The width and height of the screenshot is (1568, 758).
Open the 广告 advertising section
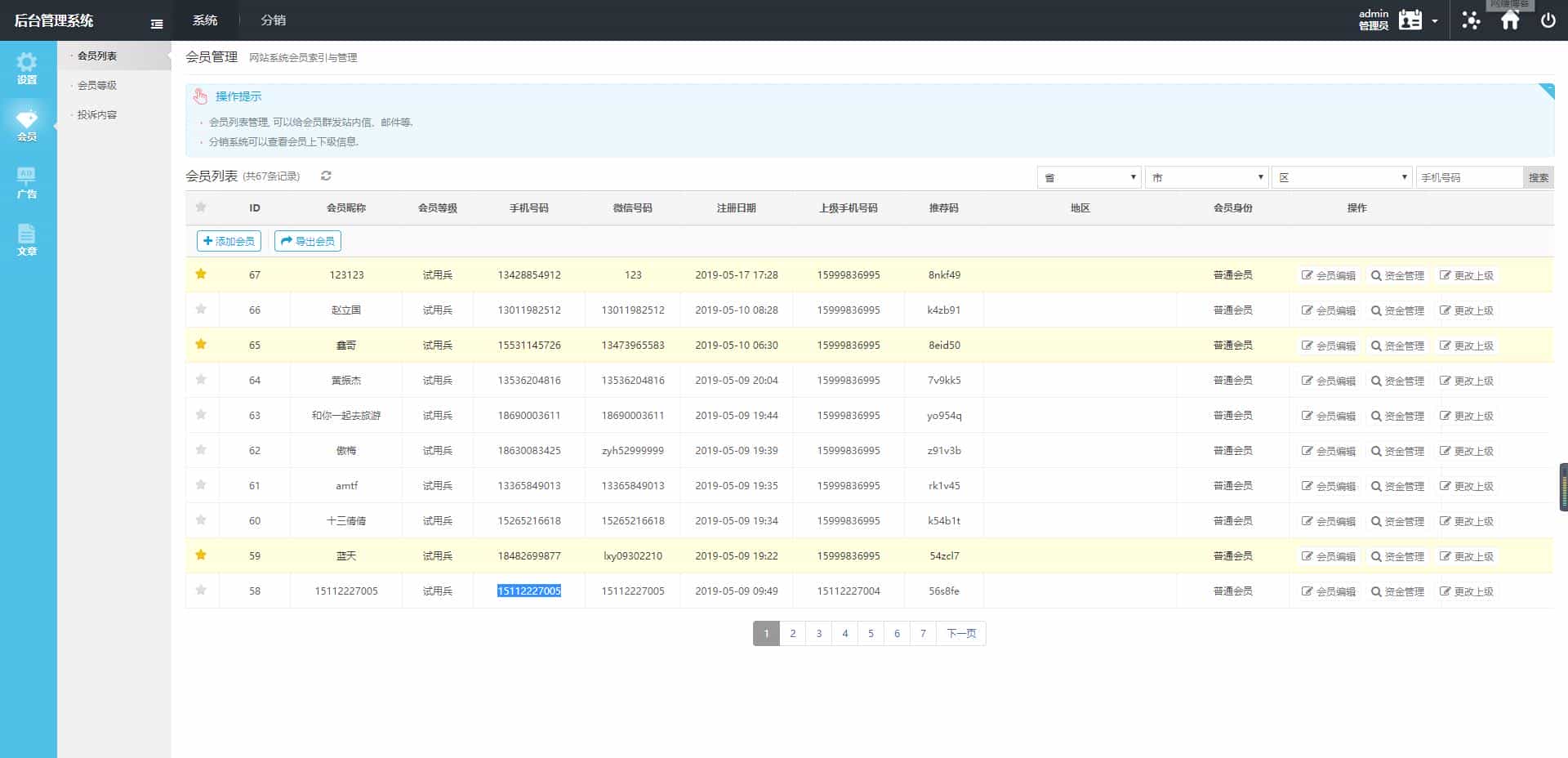[x=27, y=183]
